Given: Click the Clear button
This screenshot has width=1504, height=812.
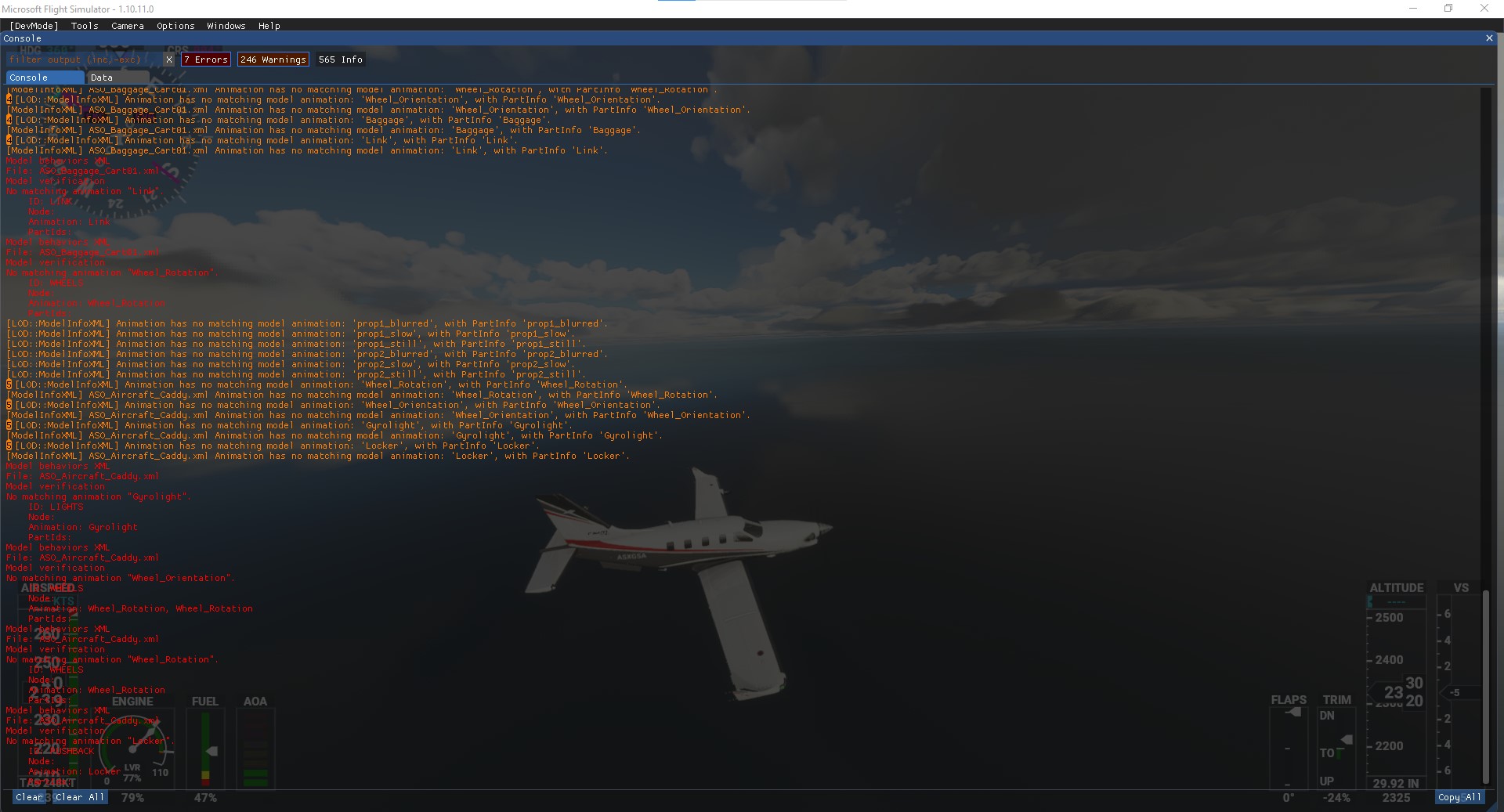Looking at the screenshot, I should coord(30,797).
